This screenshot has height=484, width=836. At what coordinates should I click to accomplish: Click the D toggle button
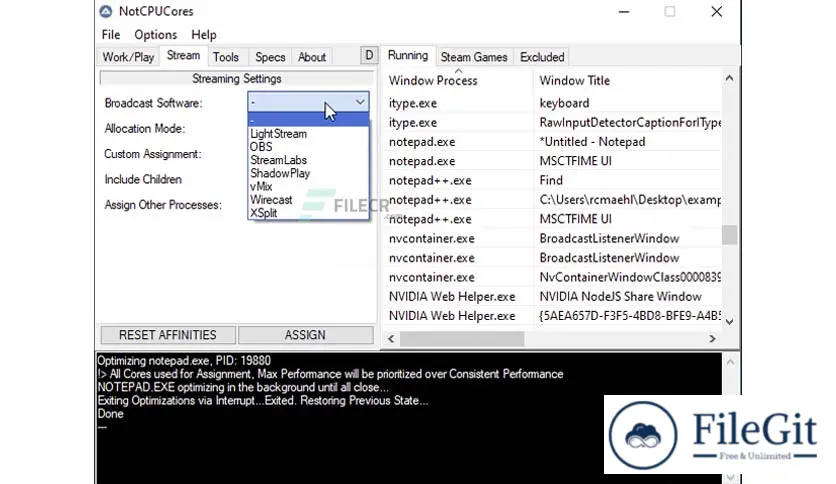click(x=369, y=55)
